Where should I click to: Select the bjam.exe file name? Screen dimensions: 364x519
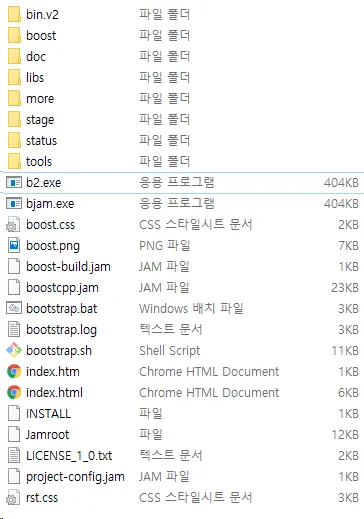point(50,204)
